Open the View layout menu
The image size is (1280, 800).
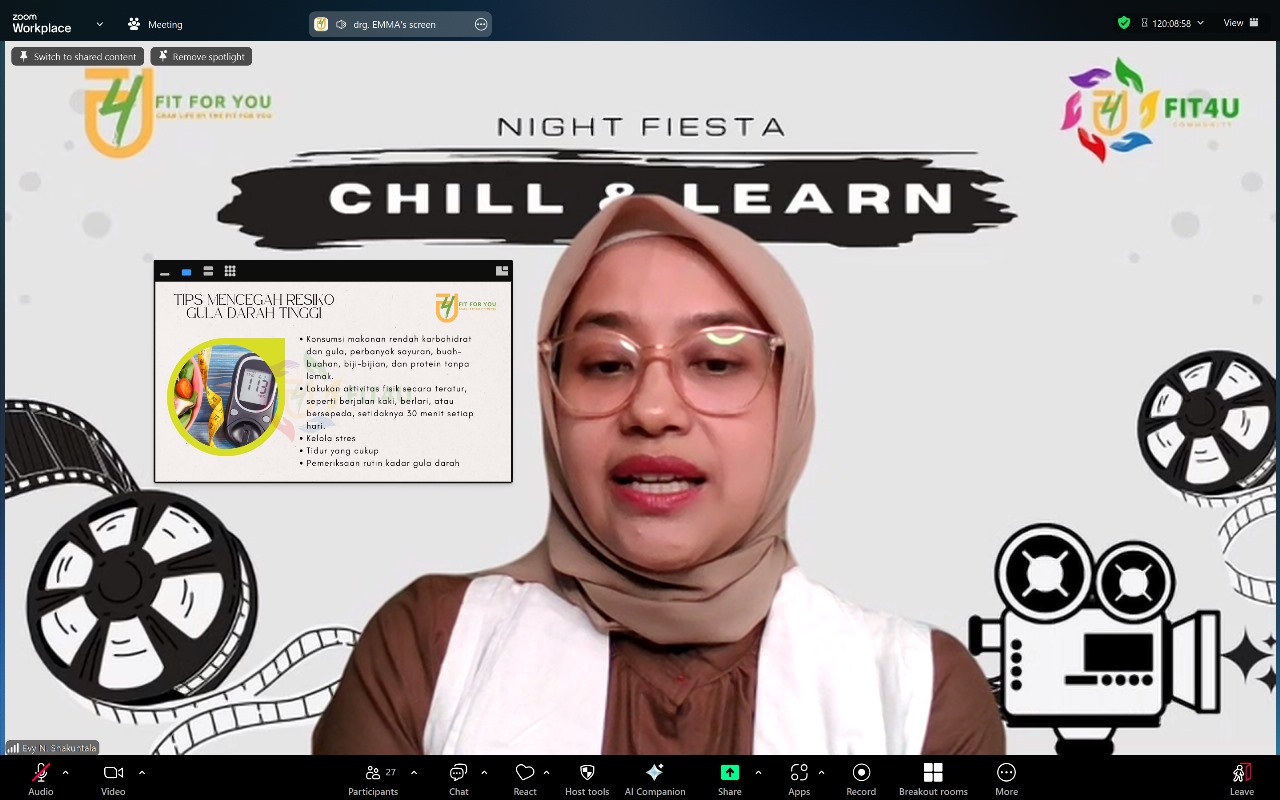1238,23
